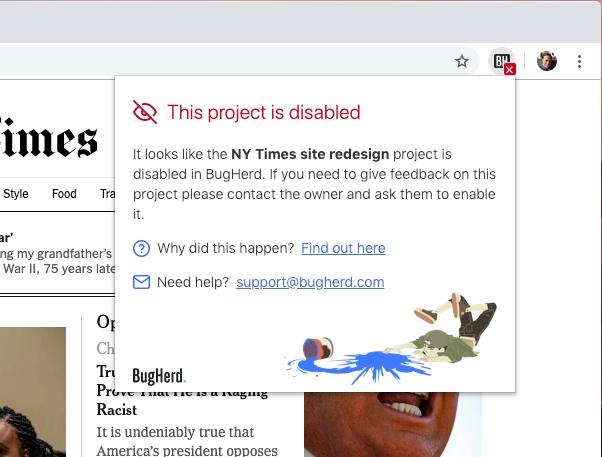Open the 'Find out here' link
The height and width of the screenshot is (457, 602).
click(343, 248)
